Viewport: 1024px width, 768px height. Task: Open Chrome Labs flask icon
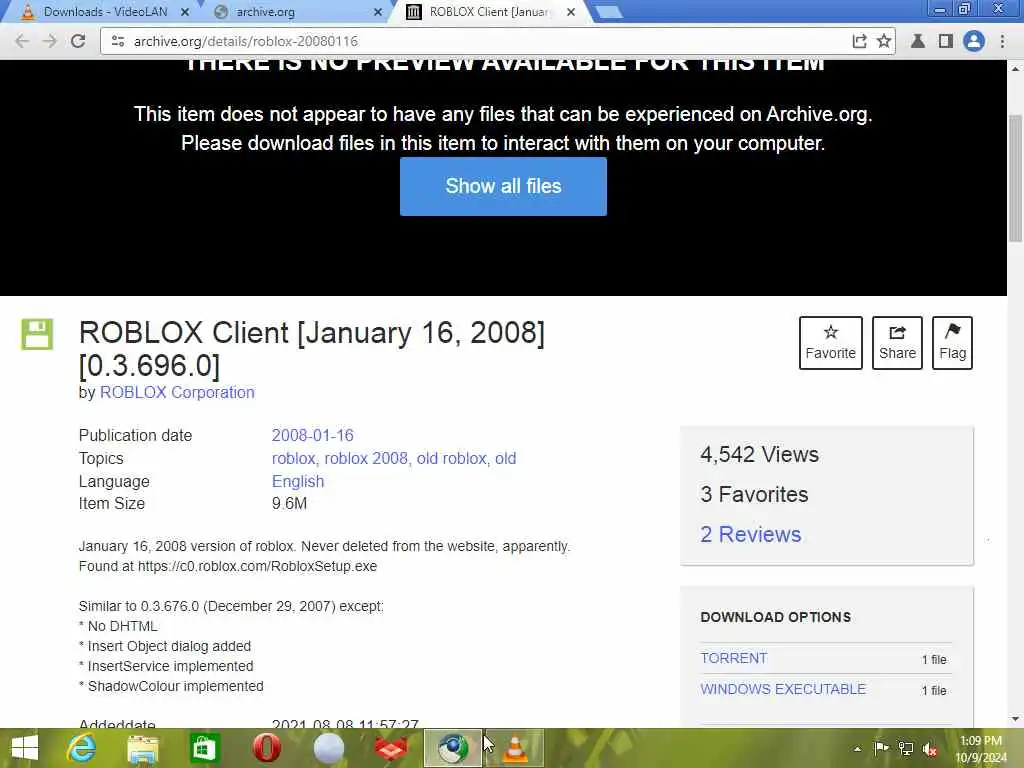[918, 41]
